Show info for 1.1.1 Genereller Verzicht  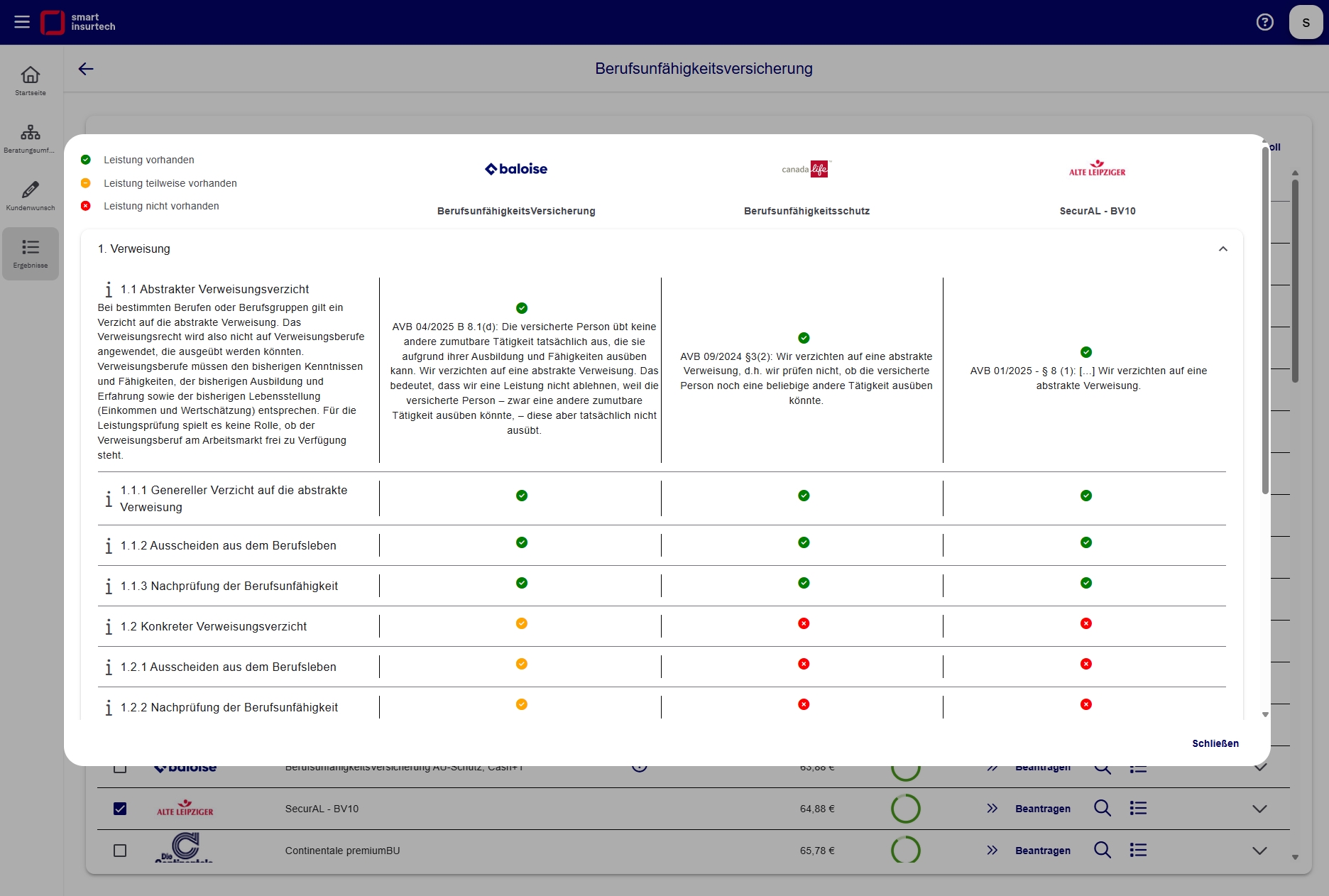coord(109,499)
